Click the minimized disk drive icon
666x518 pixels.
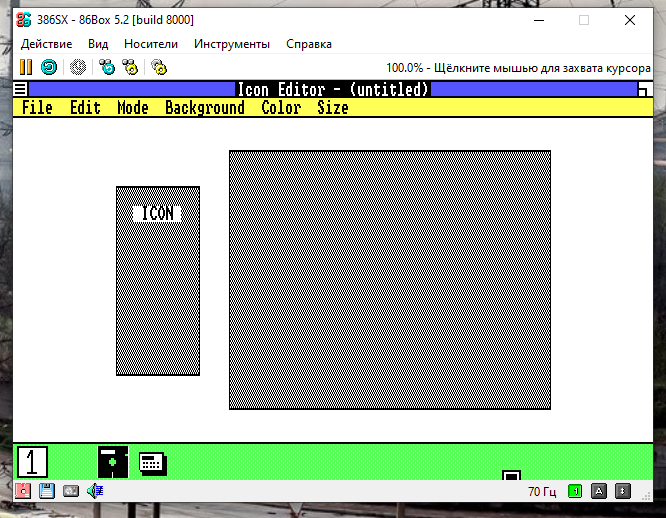[112, 461]
